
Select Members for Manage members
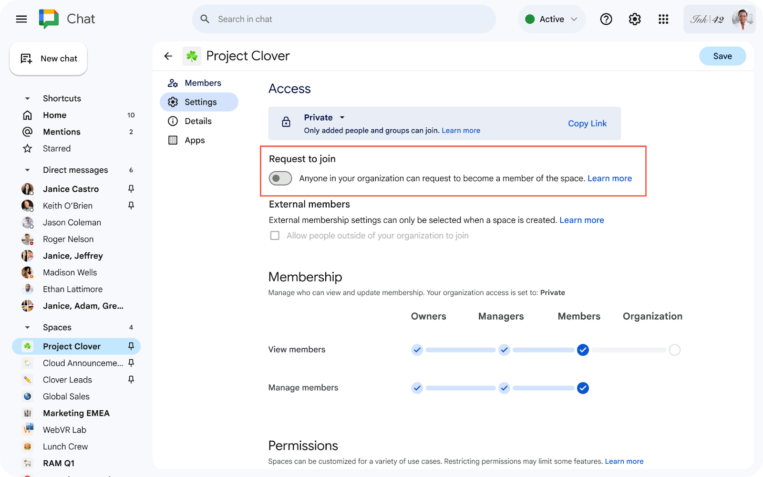583,388
